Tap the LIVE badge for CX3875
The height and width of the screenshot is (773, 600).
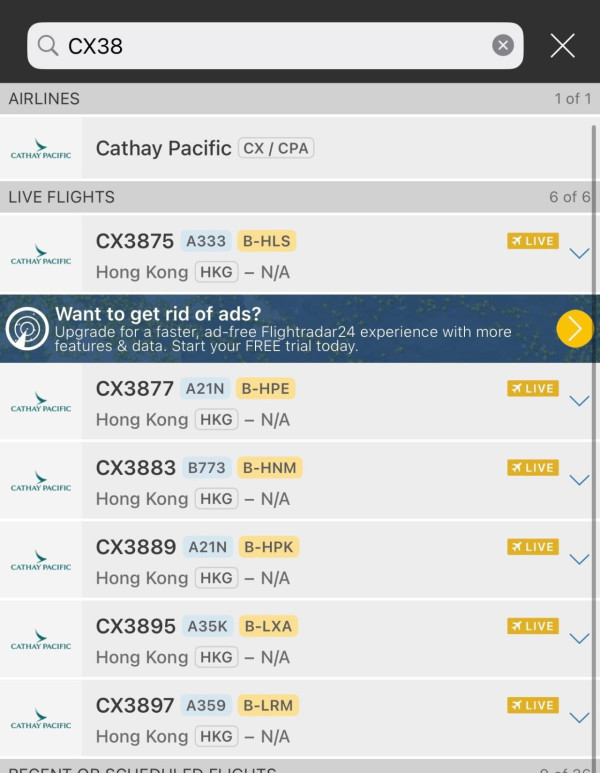pos(532,241)
